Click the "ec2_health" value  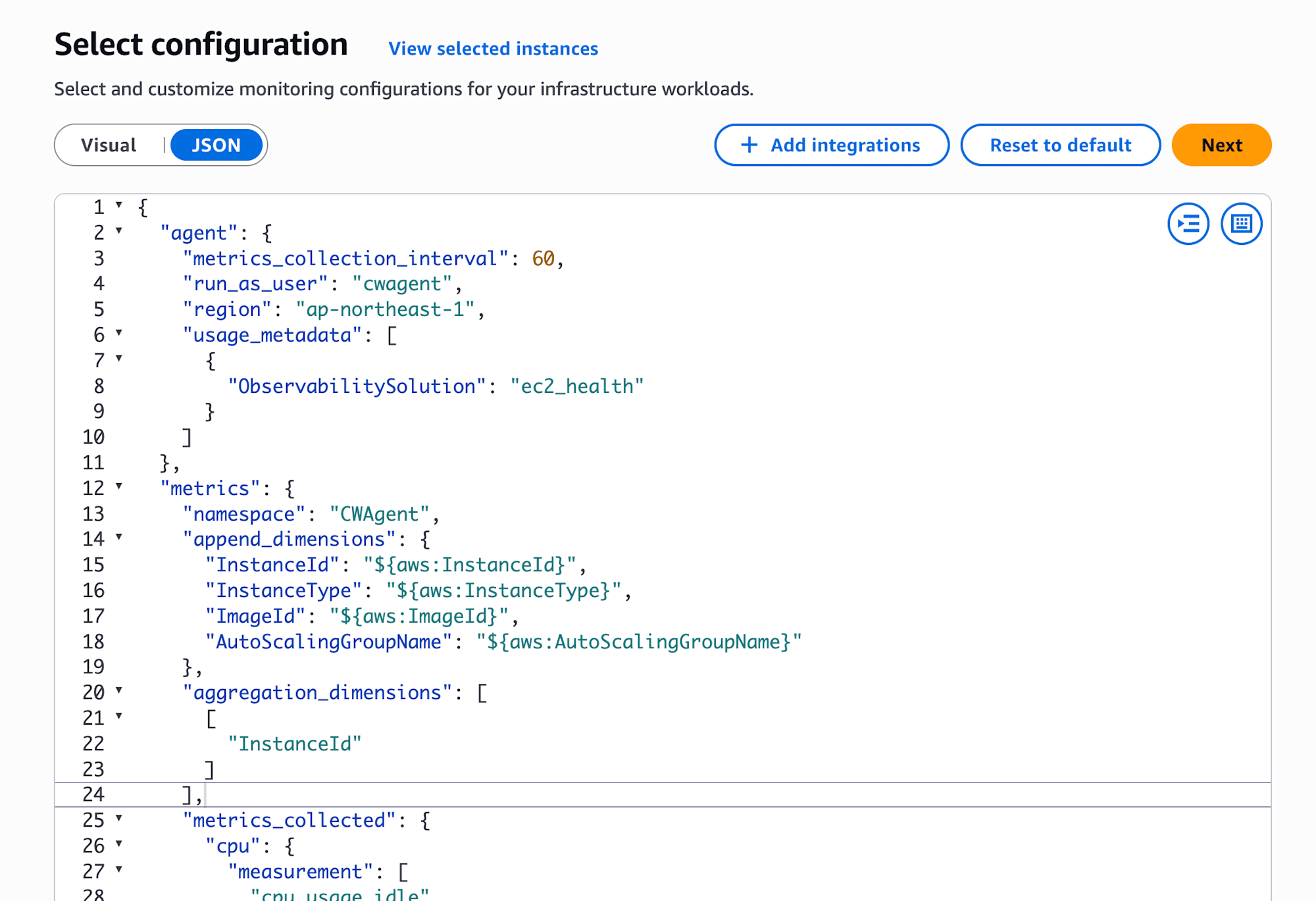pos(576,386)
